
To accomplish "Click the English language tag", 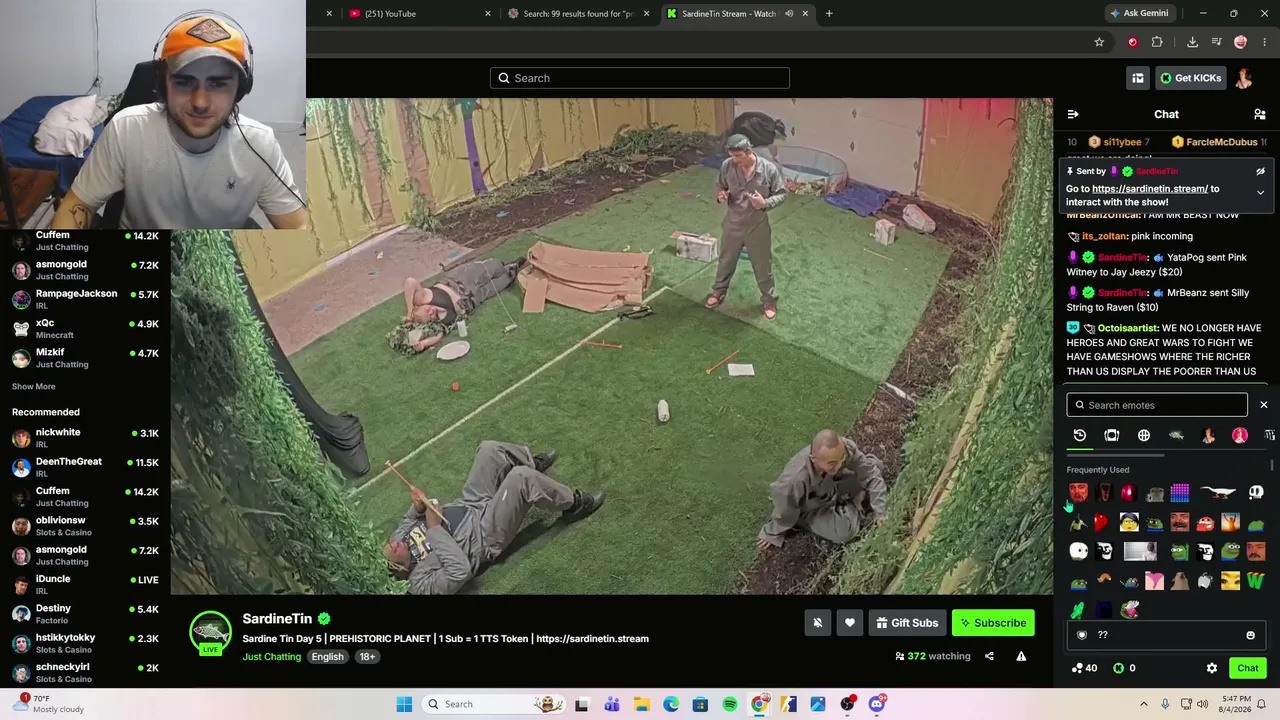I will point(327,657).
